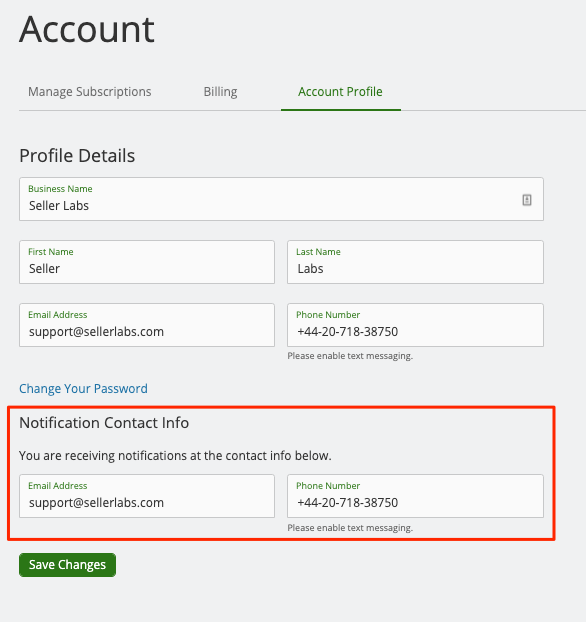Click the Account page heading
586x622 pixels.
coord(87,29)
